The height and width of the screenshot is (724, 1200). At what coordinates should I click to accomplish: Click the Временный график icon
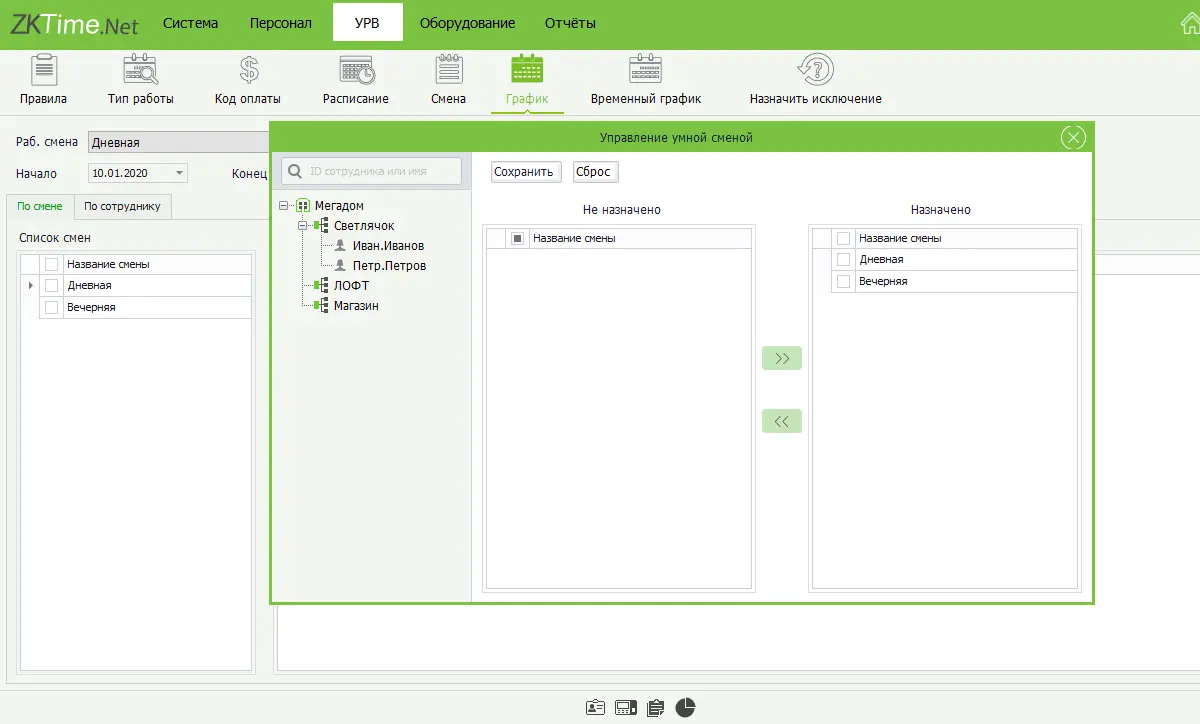645,70
